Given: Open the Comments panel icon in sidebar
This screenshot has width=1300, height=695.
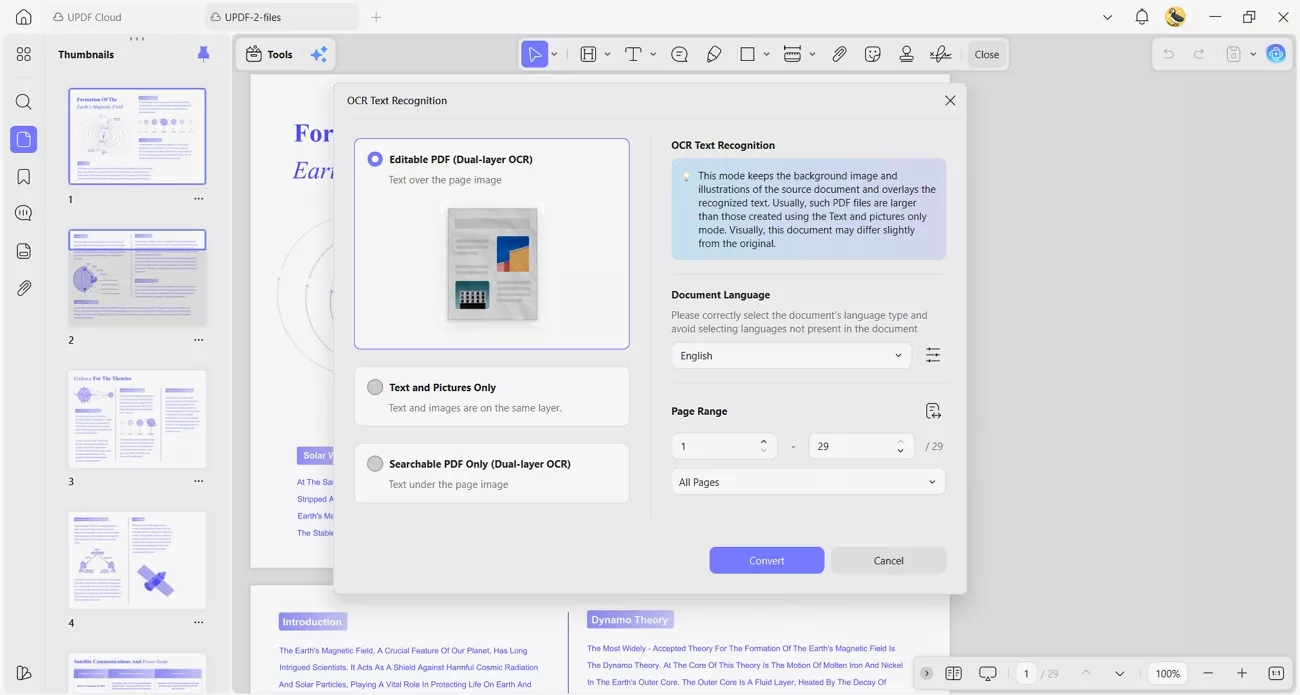Looking at the screenshot, I should click(24, 213).
